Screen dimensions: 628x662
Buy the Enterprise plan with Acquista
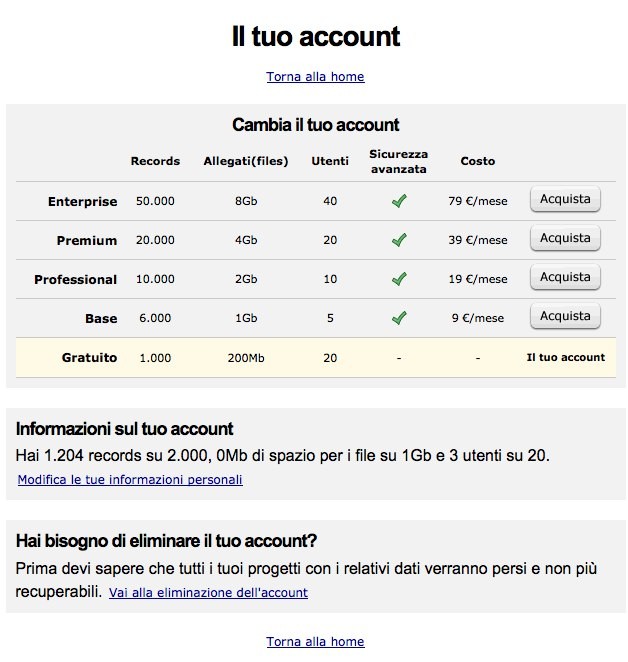pyautogui.click(x=565, y=199)
